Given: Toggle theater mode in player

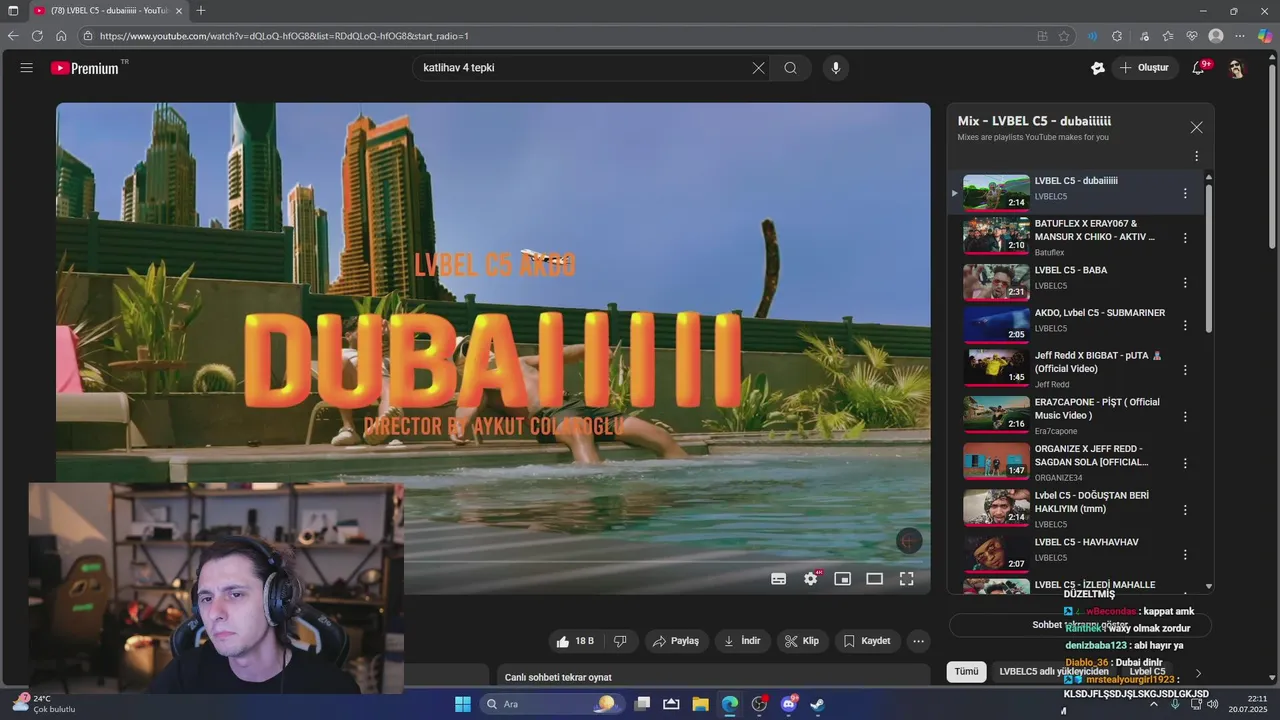Looking at the screenshot, I should tap(875, 579).
